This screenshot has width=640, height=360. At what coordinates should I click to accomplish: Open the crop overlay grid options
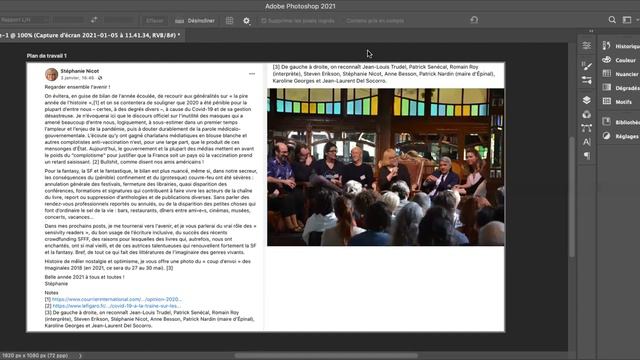pyautogui.click(x=229, y=20)
